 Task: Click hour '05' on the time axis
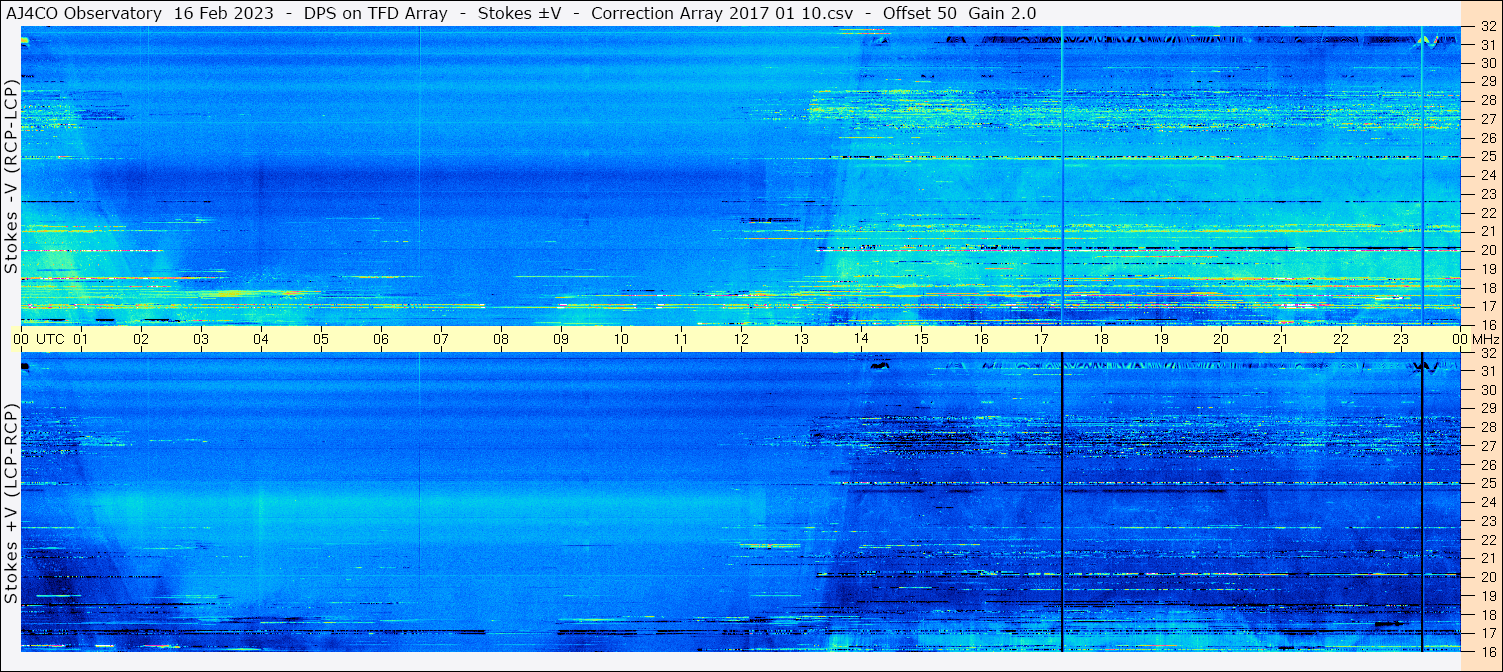coord(321,339)
